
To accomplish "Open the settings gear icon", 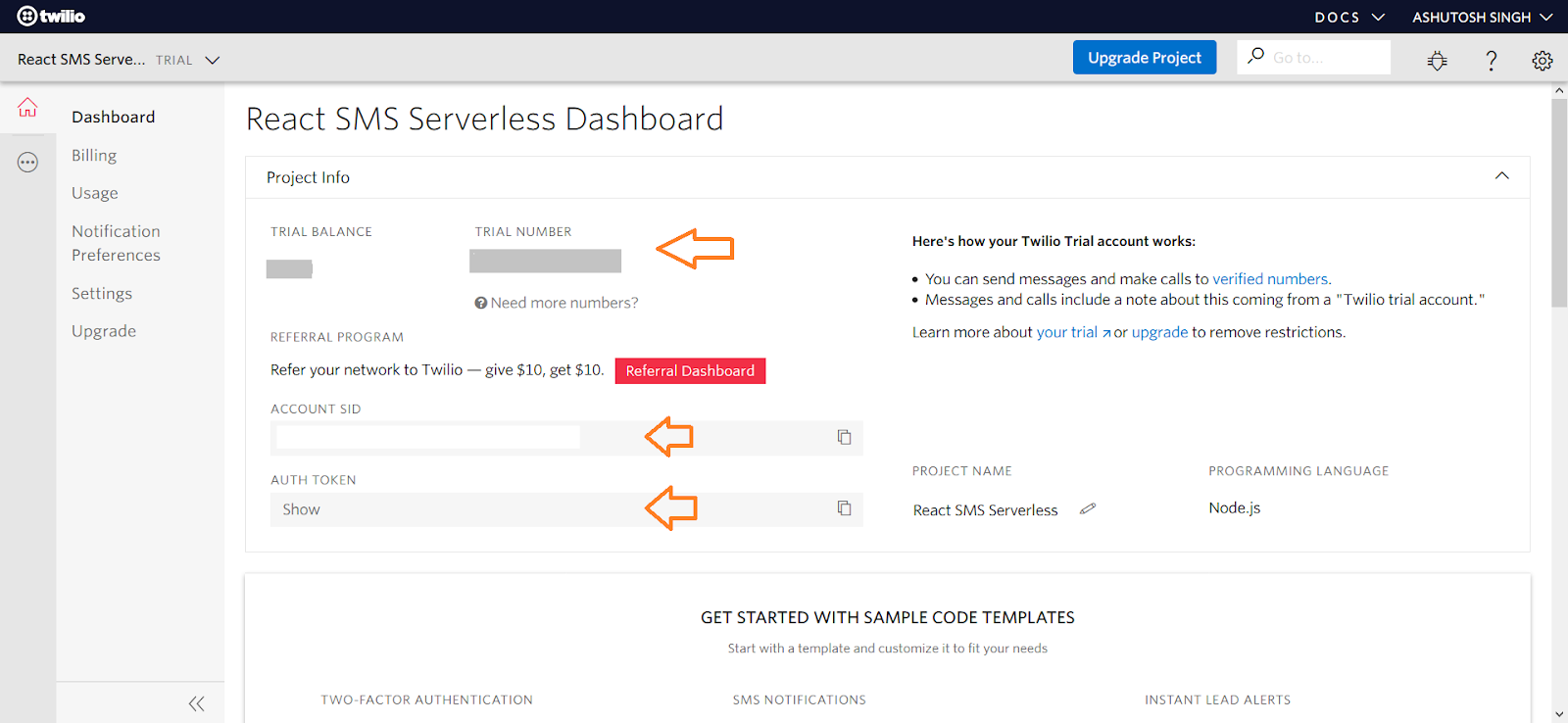I will coord(1543,61).
